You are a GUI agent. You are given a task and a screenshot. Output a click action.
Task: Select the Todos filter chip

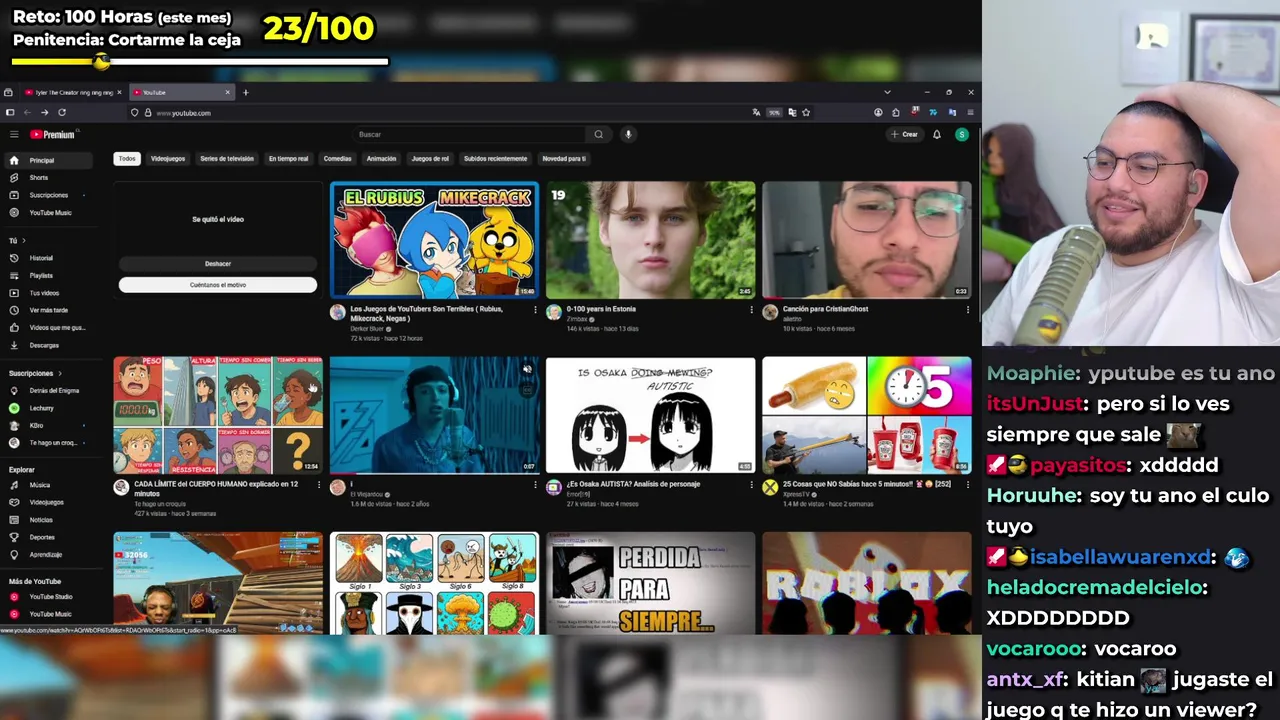coord(127,158)
